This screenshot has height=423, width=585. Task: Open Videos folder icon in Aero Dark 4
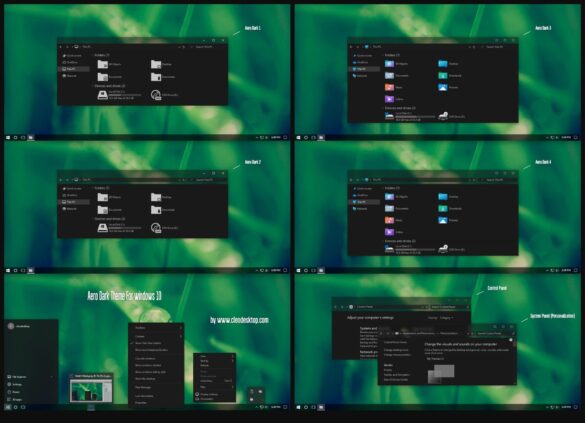(389, 232)
